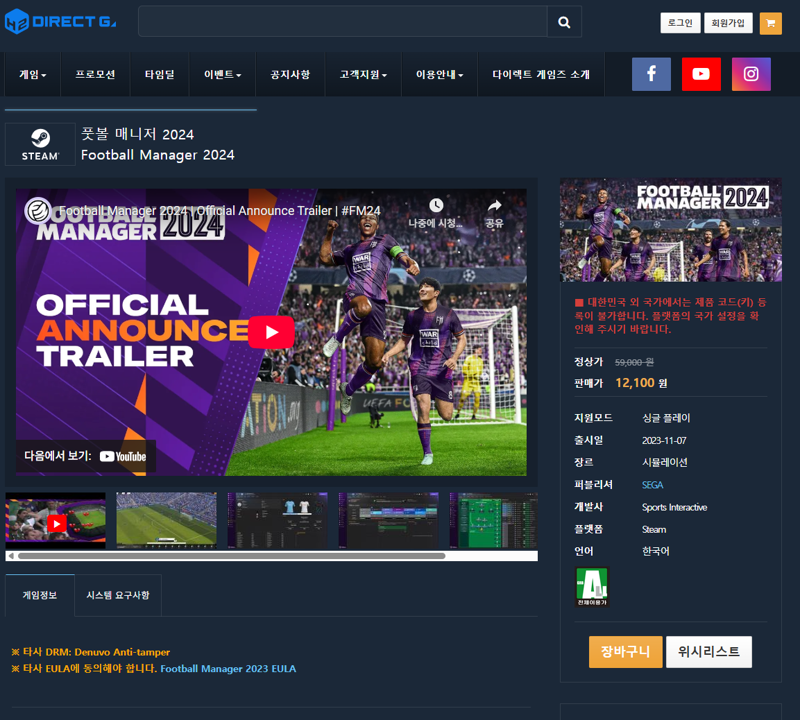This screenshot has height=720, width=800.
Task: Click the video title Football Manager 2024 trailer
Action: (220, 210)
